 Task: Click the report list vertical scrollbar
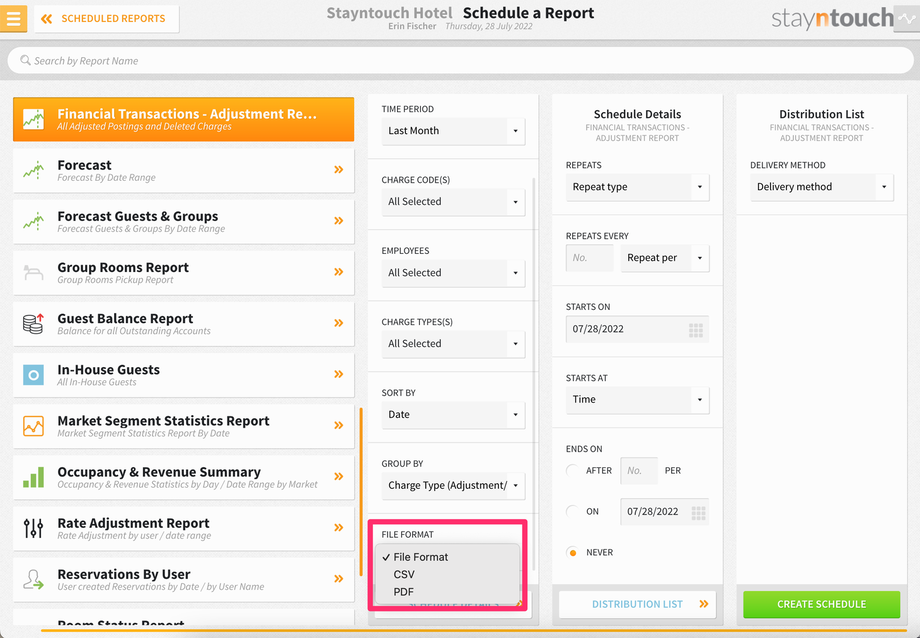(x=361, y=492)
